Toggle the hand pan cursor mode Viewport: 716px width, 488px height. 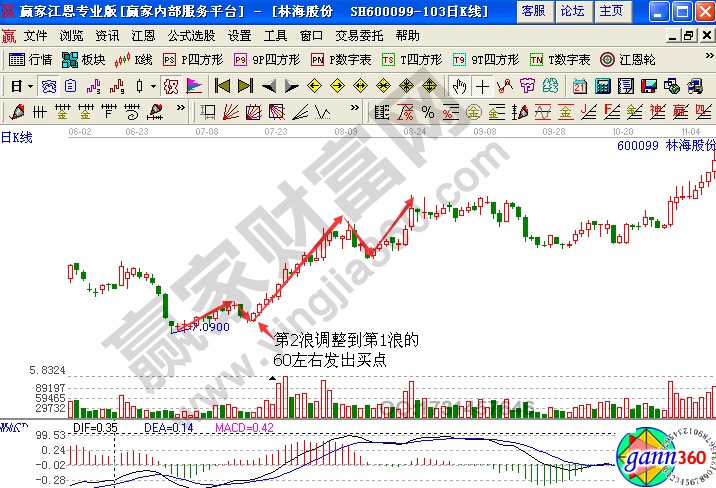coord(458,86)
